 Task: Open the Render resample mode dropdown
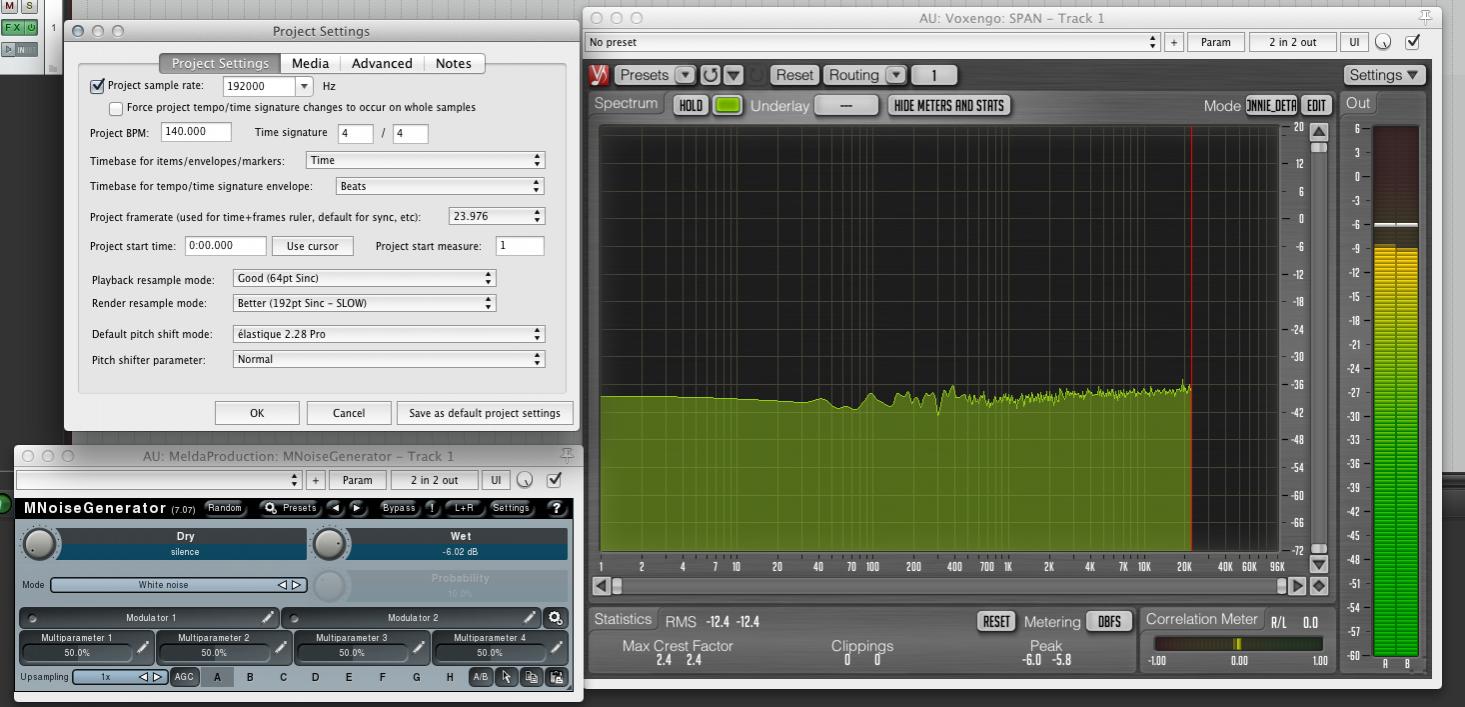tap(364, 303)
